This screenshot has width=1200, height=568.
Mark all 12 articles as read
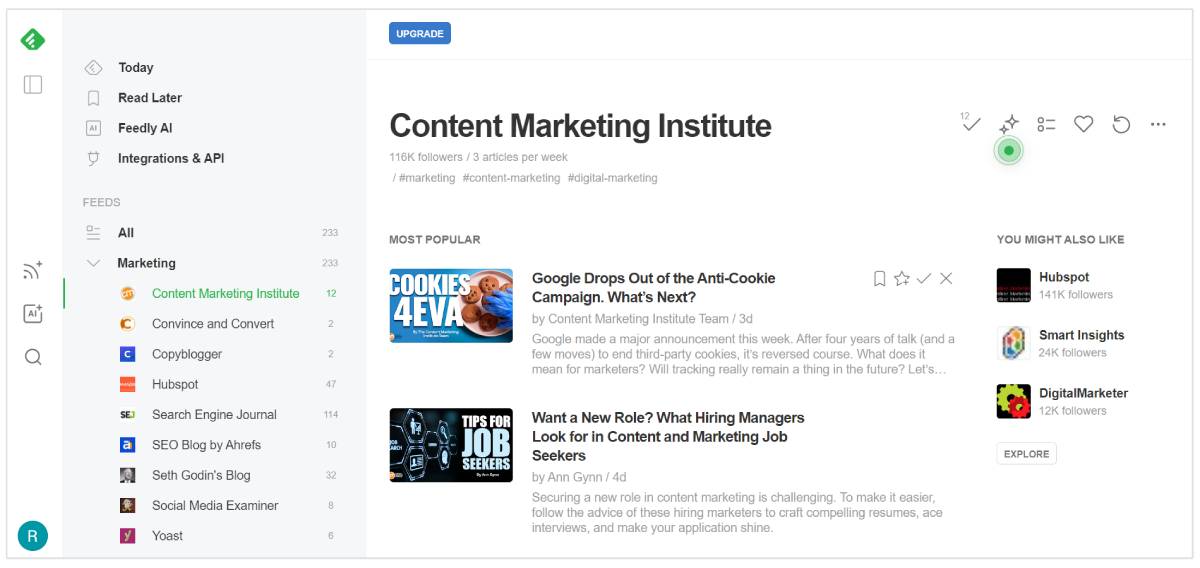tap(970, 124)
